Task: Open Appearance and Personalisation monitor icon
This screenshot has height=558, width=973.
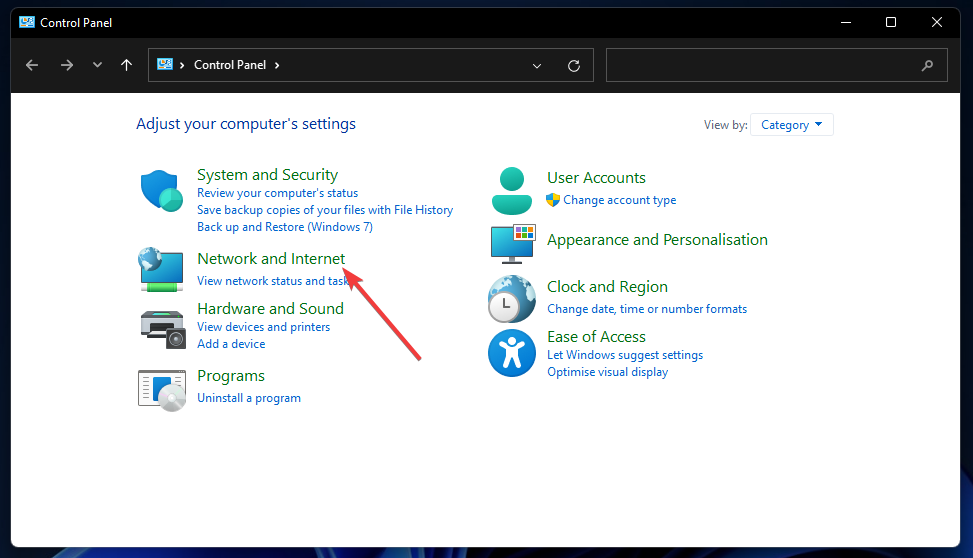Action: coord(512,242)
